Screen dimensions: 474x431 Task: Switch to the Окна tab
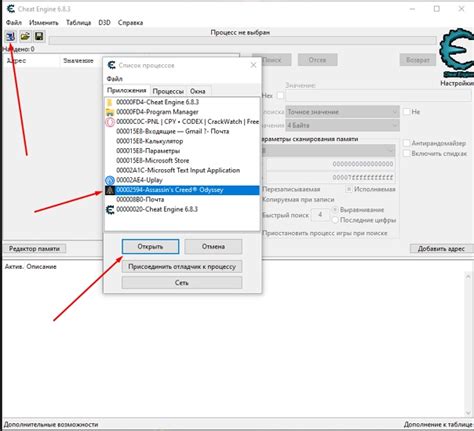[x=198, y=91]
